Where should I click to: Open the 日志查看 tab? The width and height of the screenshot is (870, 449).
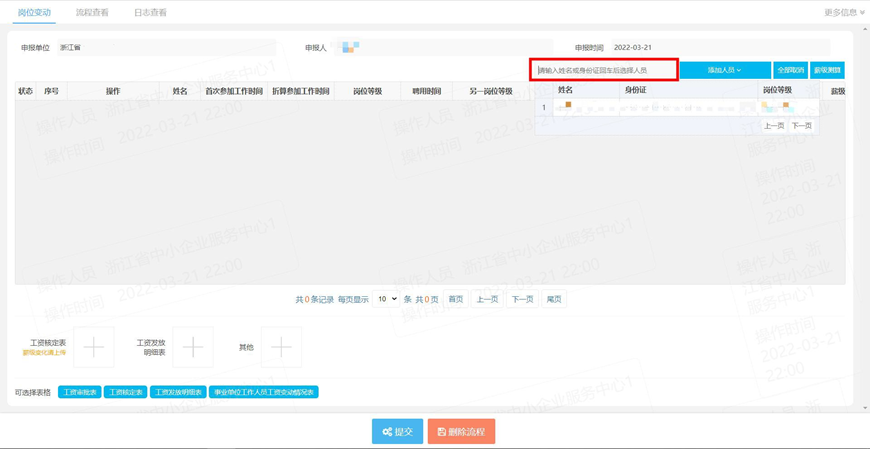point(150,12)
